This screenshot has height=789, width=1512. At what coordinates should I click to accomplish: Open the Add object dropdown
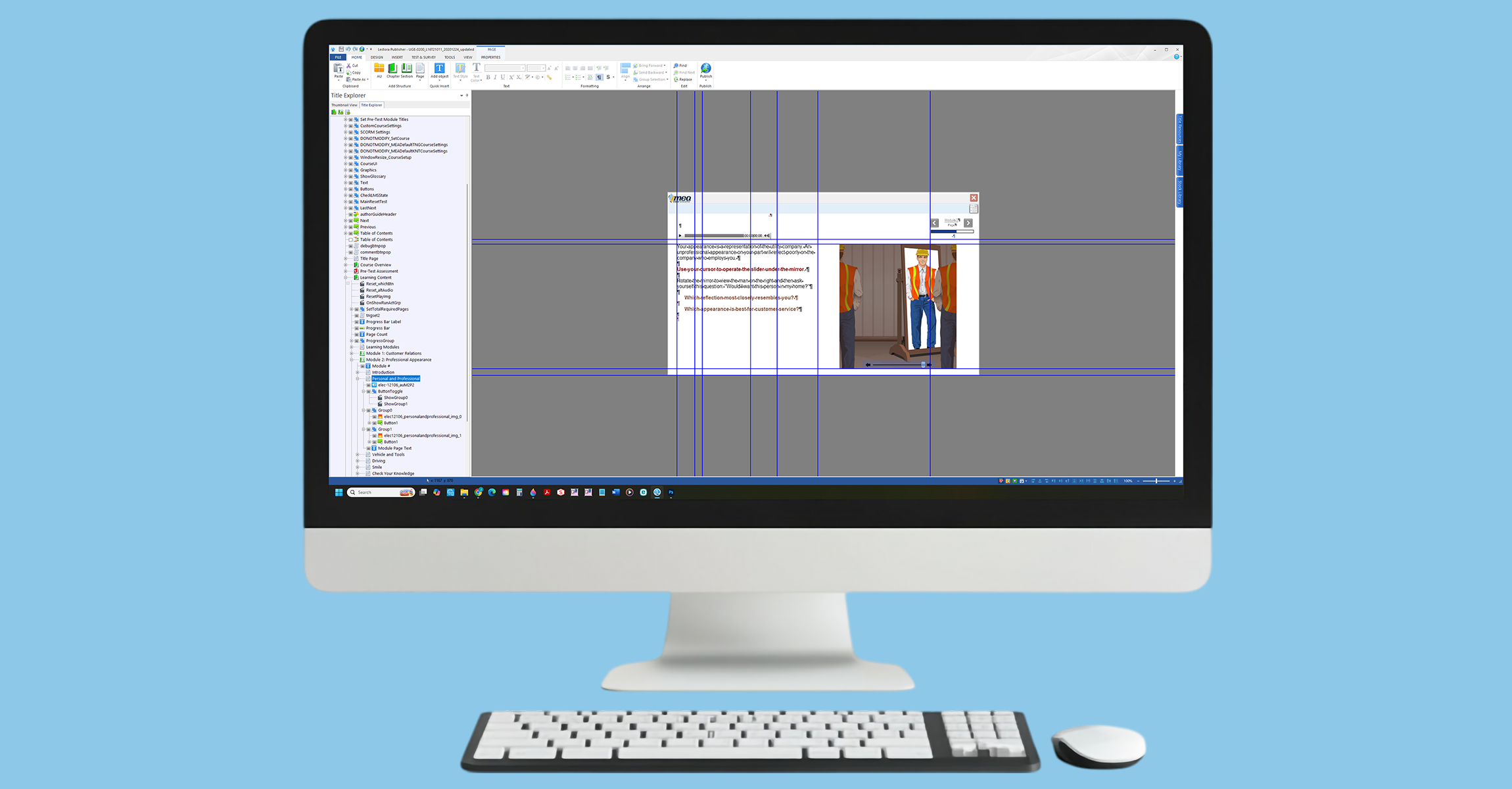click(439, 80)
